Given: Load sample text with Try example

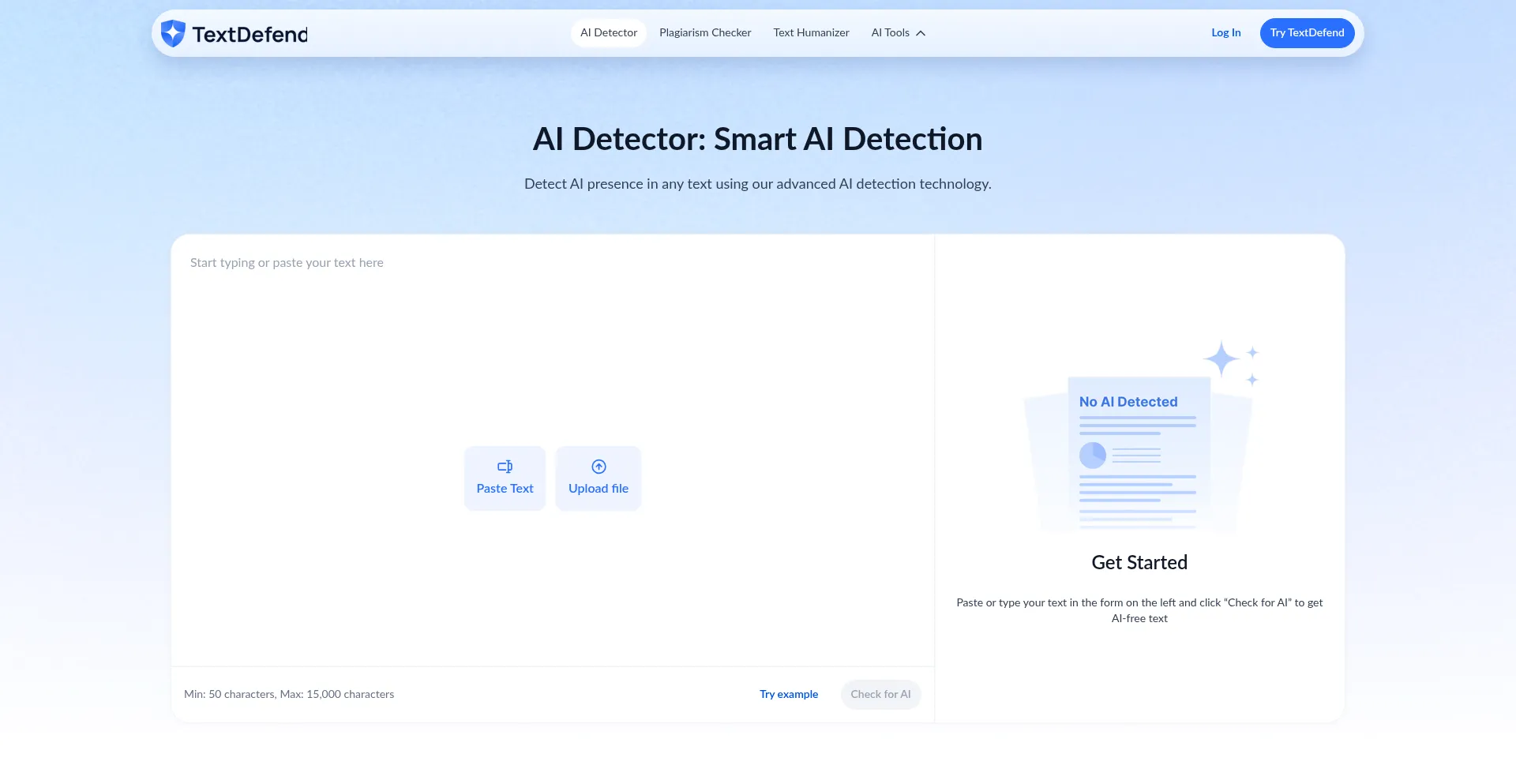Looking at the screenshot, I should point(789,695).
